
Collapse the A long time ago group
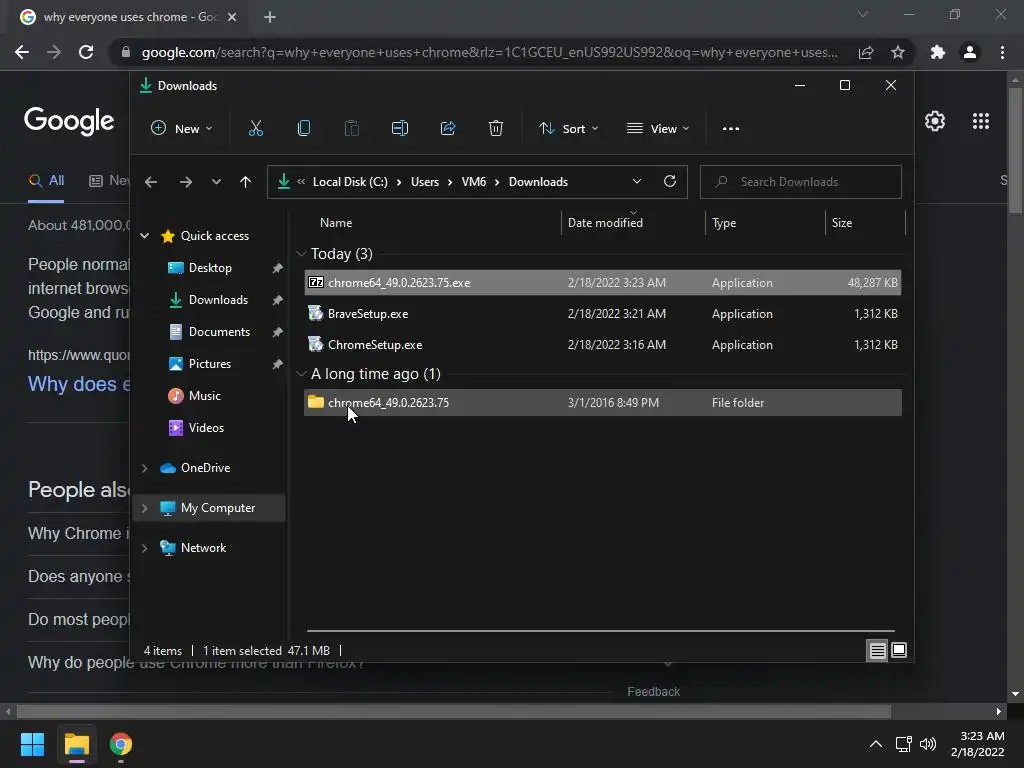point(301,374)
